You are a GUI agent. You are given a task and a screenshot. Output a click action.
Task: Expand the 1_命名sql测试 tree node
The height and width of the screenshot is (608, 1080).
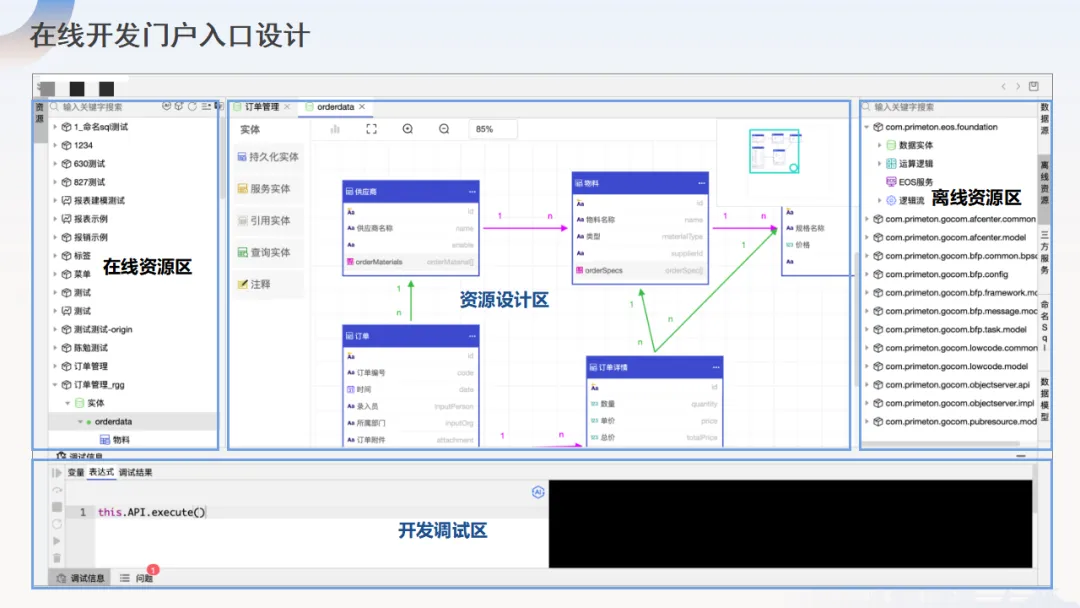(55, 127)
